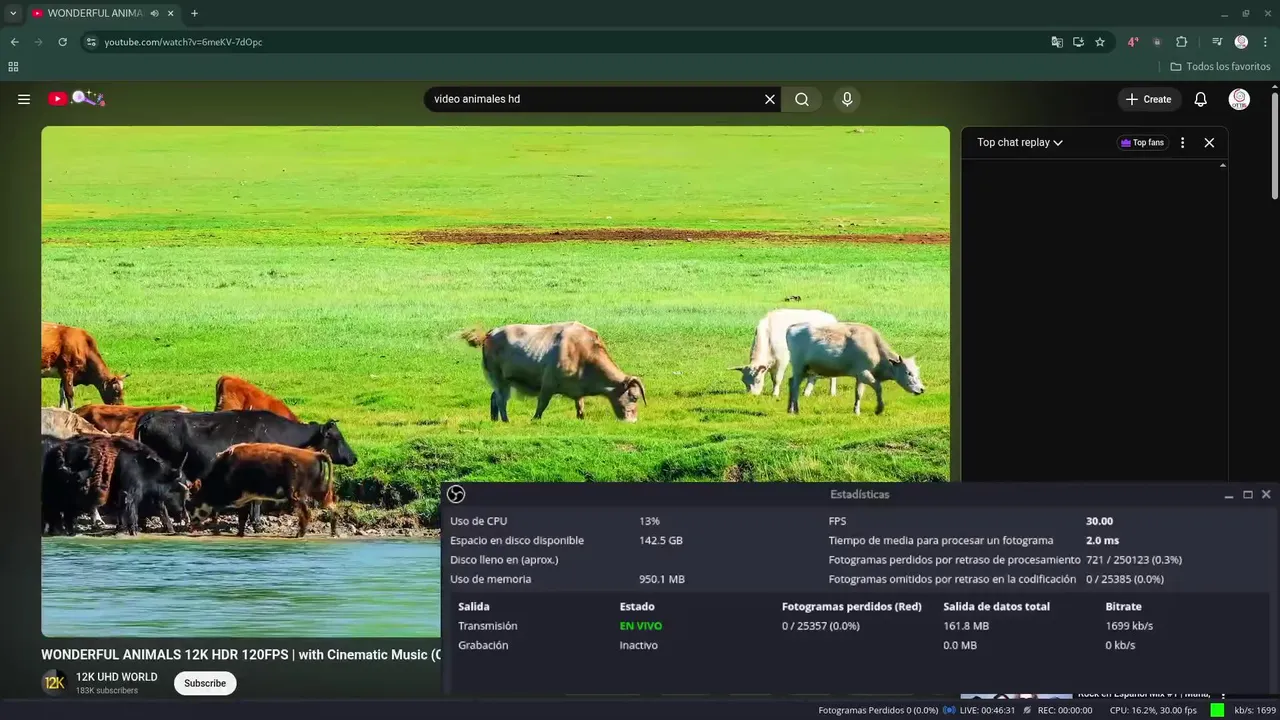The height and width of the screenshot is (720, 1280).
Task: Click the 721 / 250123 (0.3%) lost frames value
Action: pos(1134,560)
